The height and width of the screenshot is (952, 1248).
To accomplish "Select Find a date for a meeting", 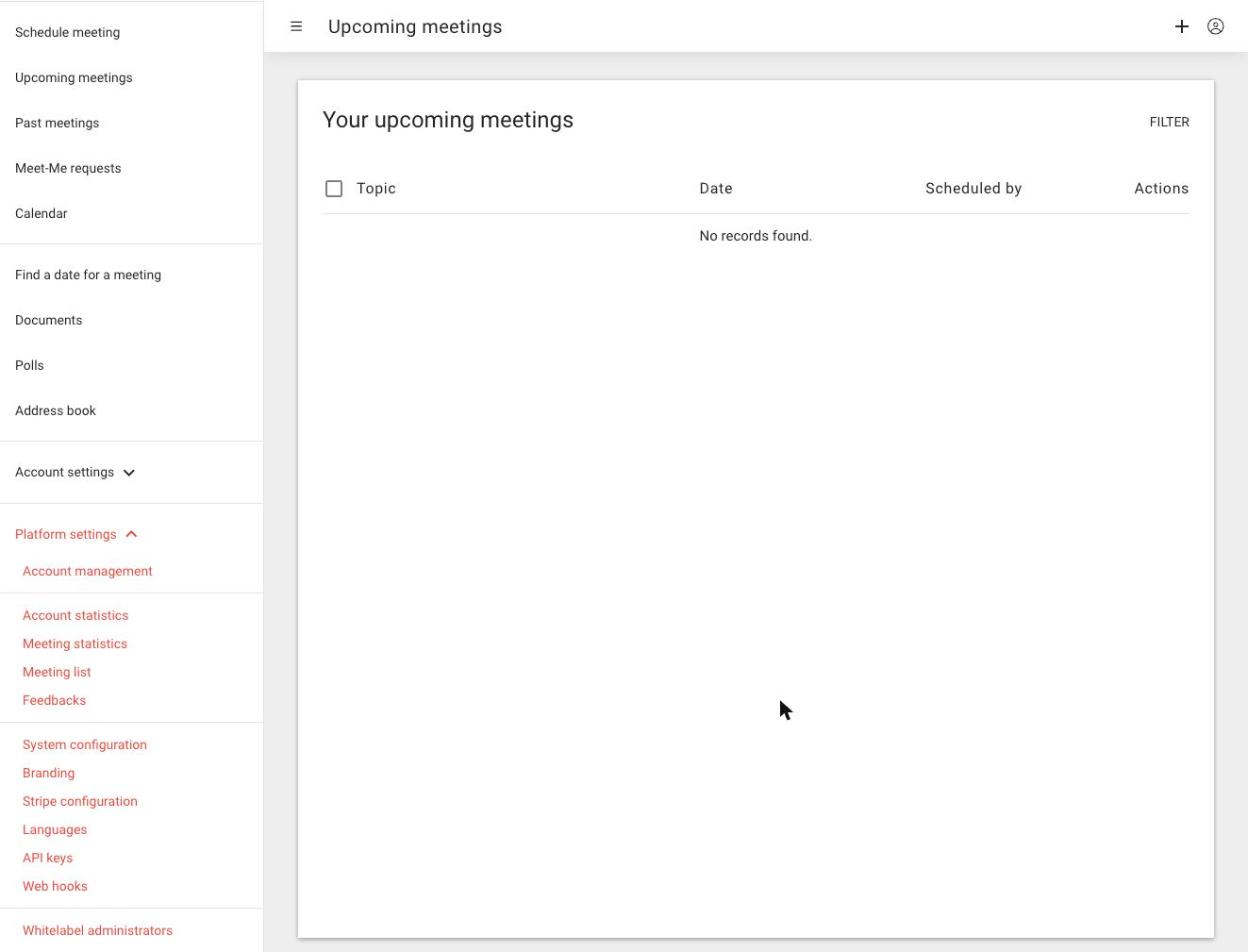I will [x=88, y=275].
